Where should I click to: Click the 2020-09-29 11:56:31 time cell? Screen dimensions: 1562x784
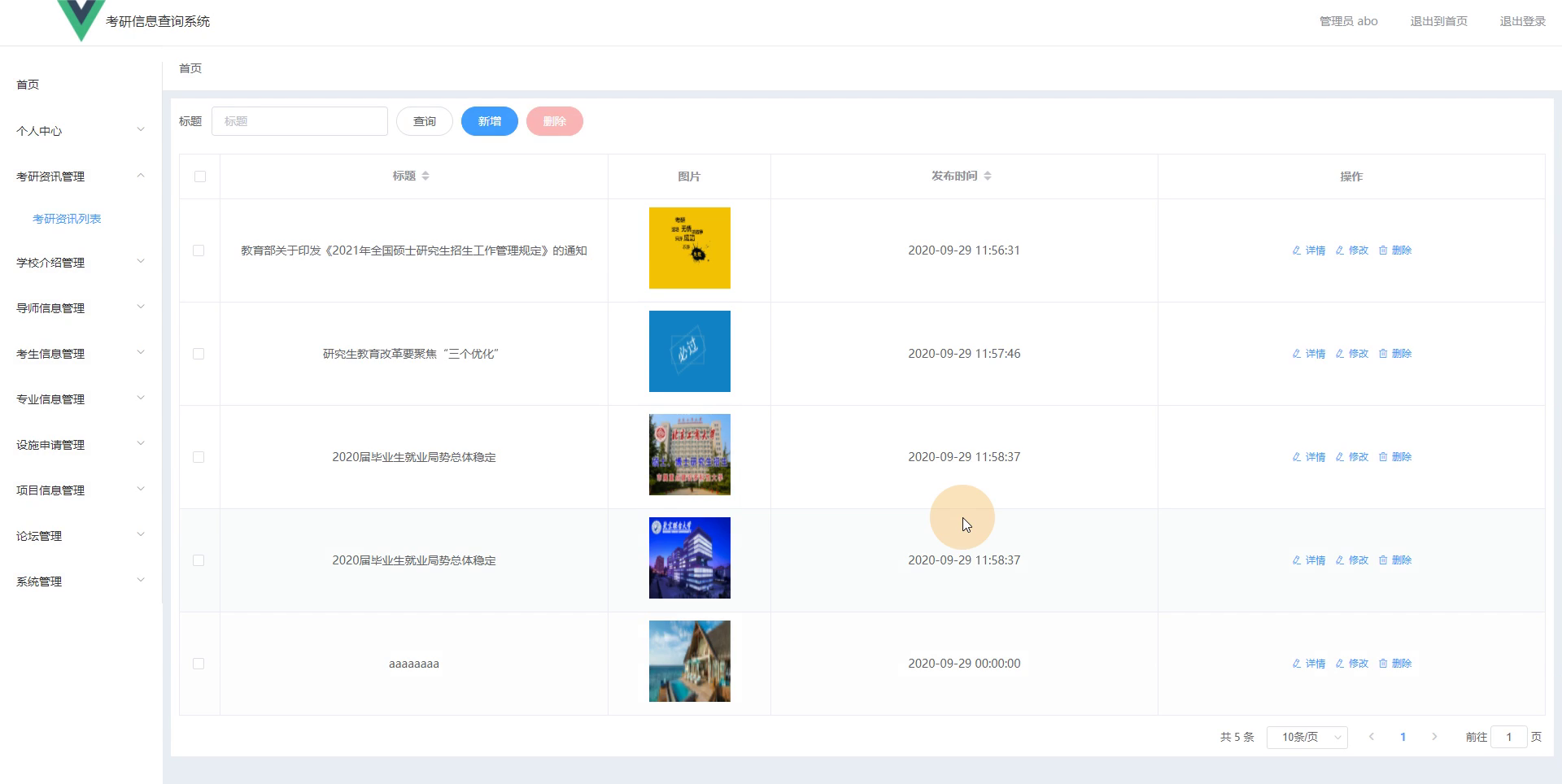(x=964, y=250)
